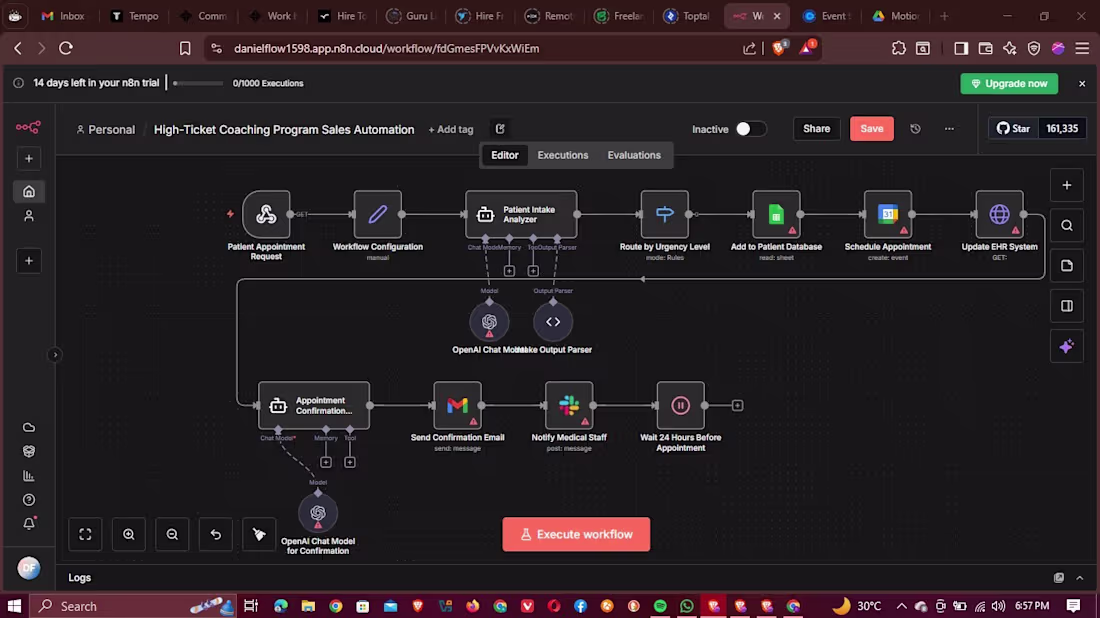Click the n8n logo in sidebar

(28, 127)
